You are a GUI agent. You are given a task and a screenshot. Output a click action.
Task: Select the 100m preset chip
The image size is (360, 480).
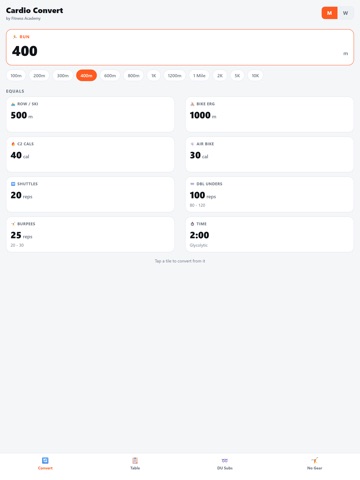[16, 76]
